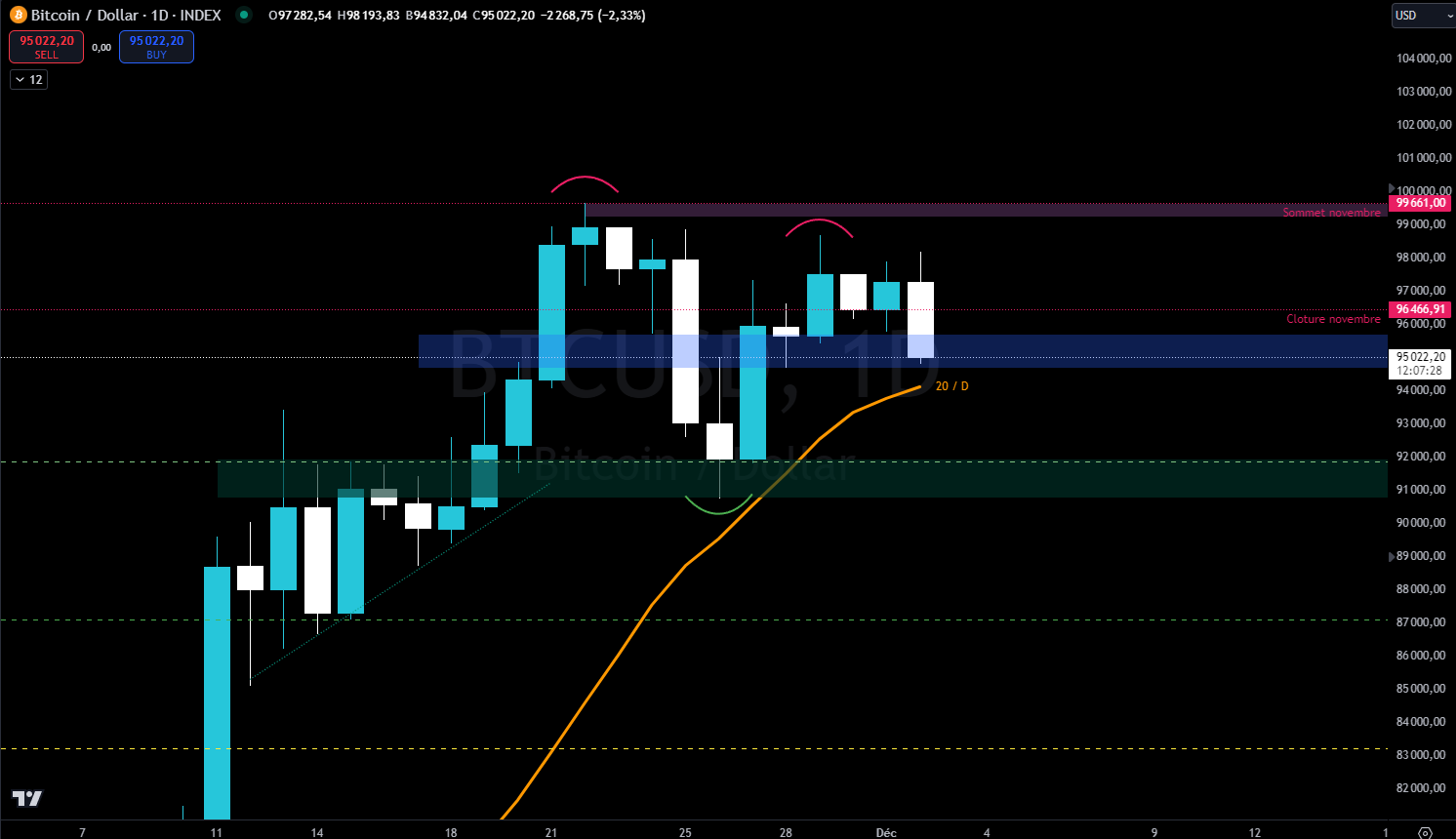Screen dimensions: 1456x839
Task: Click the green market status dot in the legend
Action: [x=242, y=15]
